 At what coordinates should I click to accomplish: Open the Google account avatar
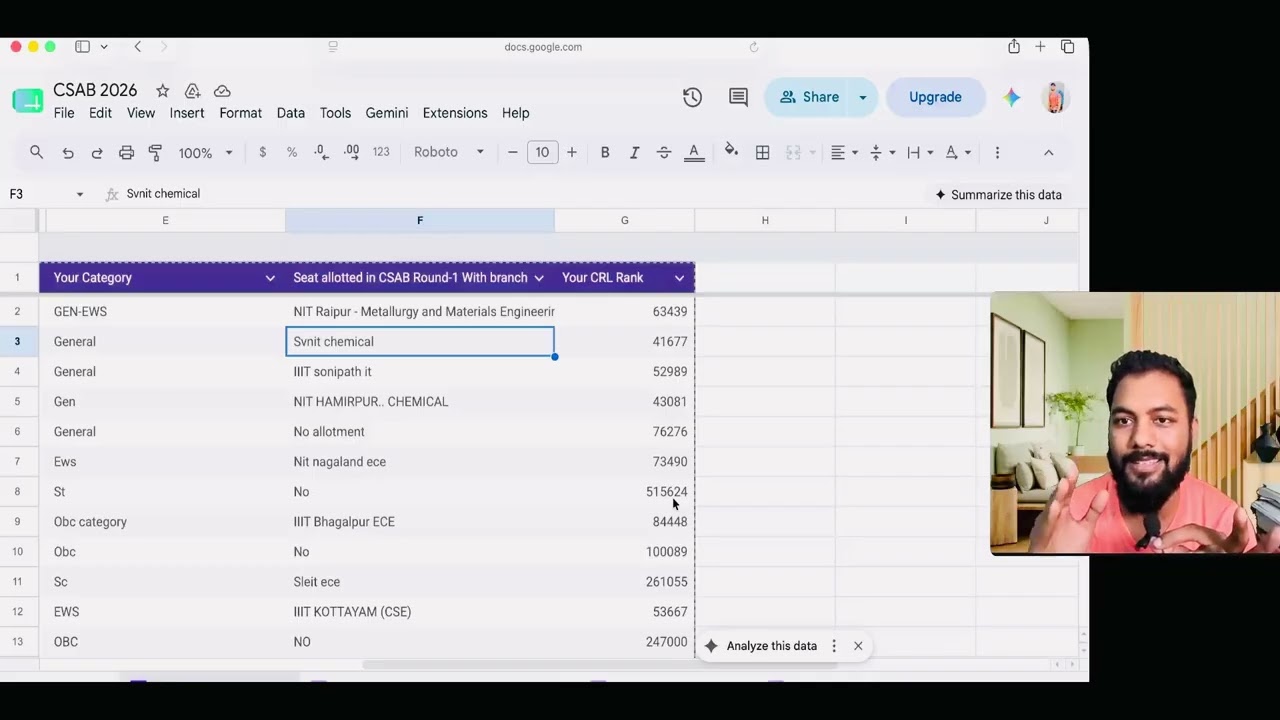(x=1055, y=97)
